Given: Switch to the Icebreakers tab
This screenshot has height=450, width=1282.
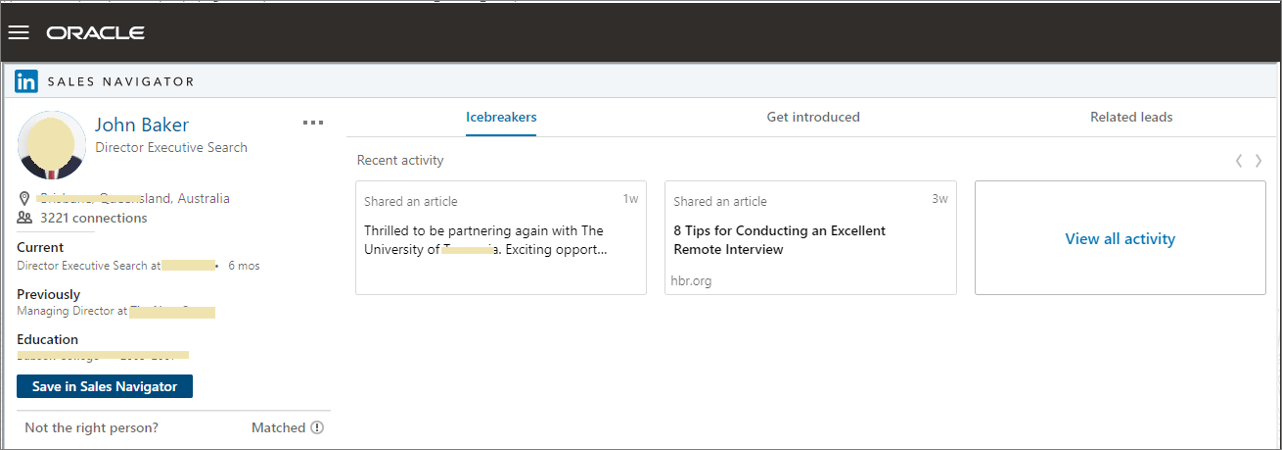Looking at the screenshot, I should 501,117.
